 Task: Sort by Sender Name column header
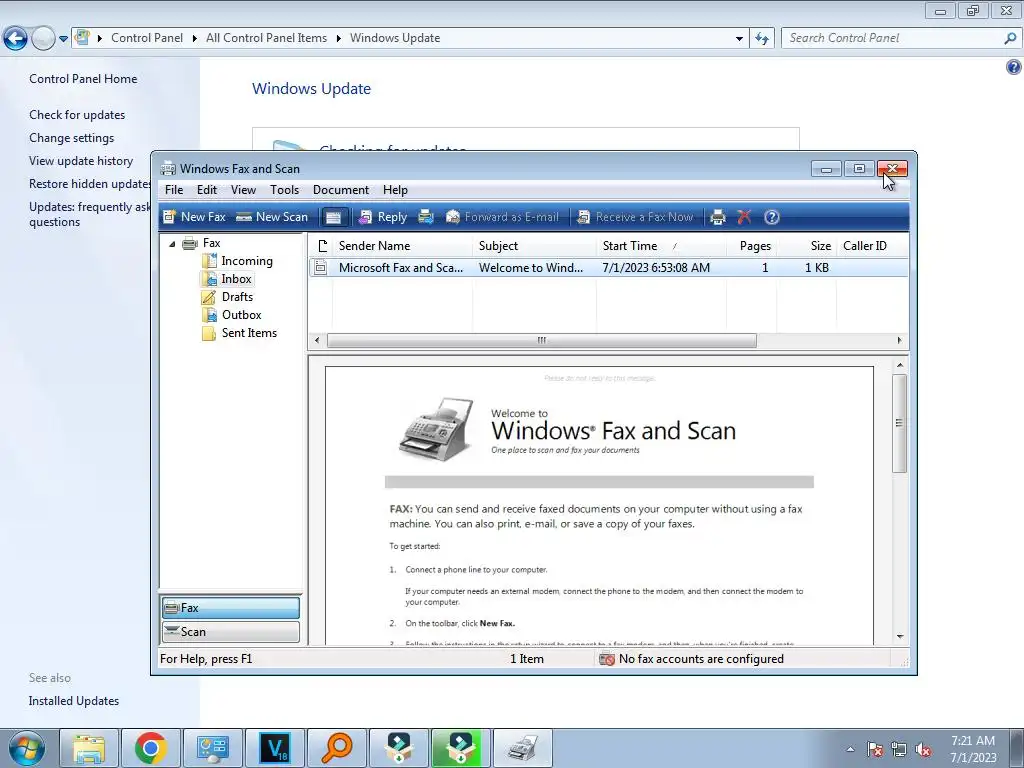click(402, 246)
